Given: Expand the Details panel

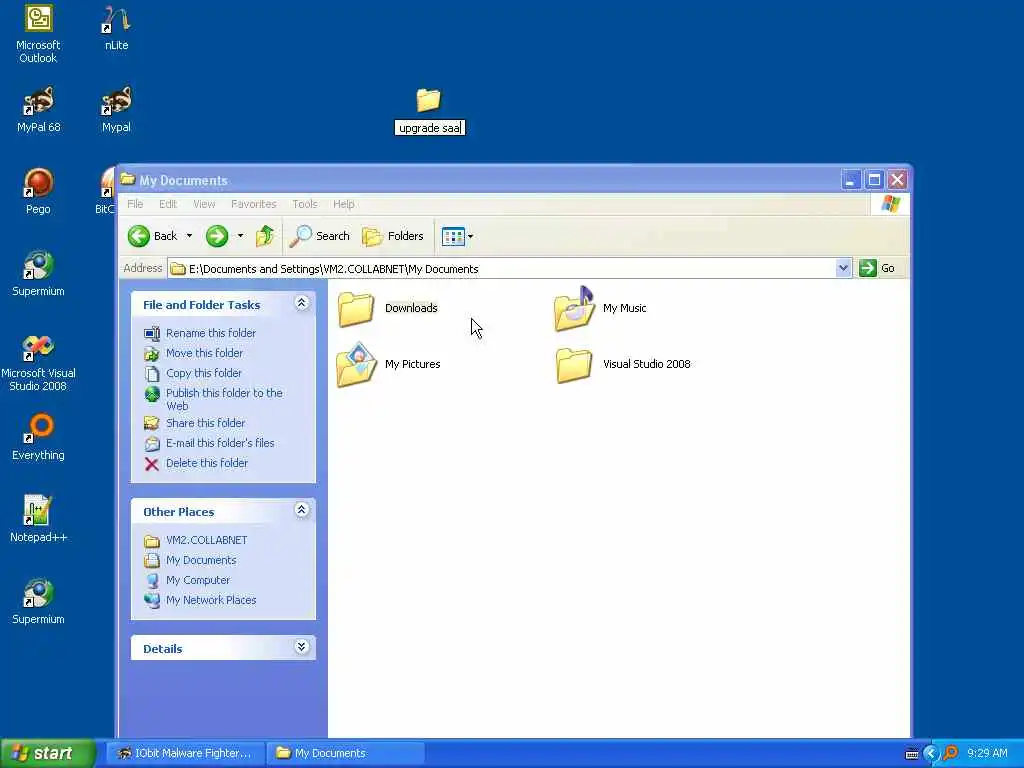Looking at the screenshot, I should point(302,647).
